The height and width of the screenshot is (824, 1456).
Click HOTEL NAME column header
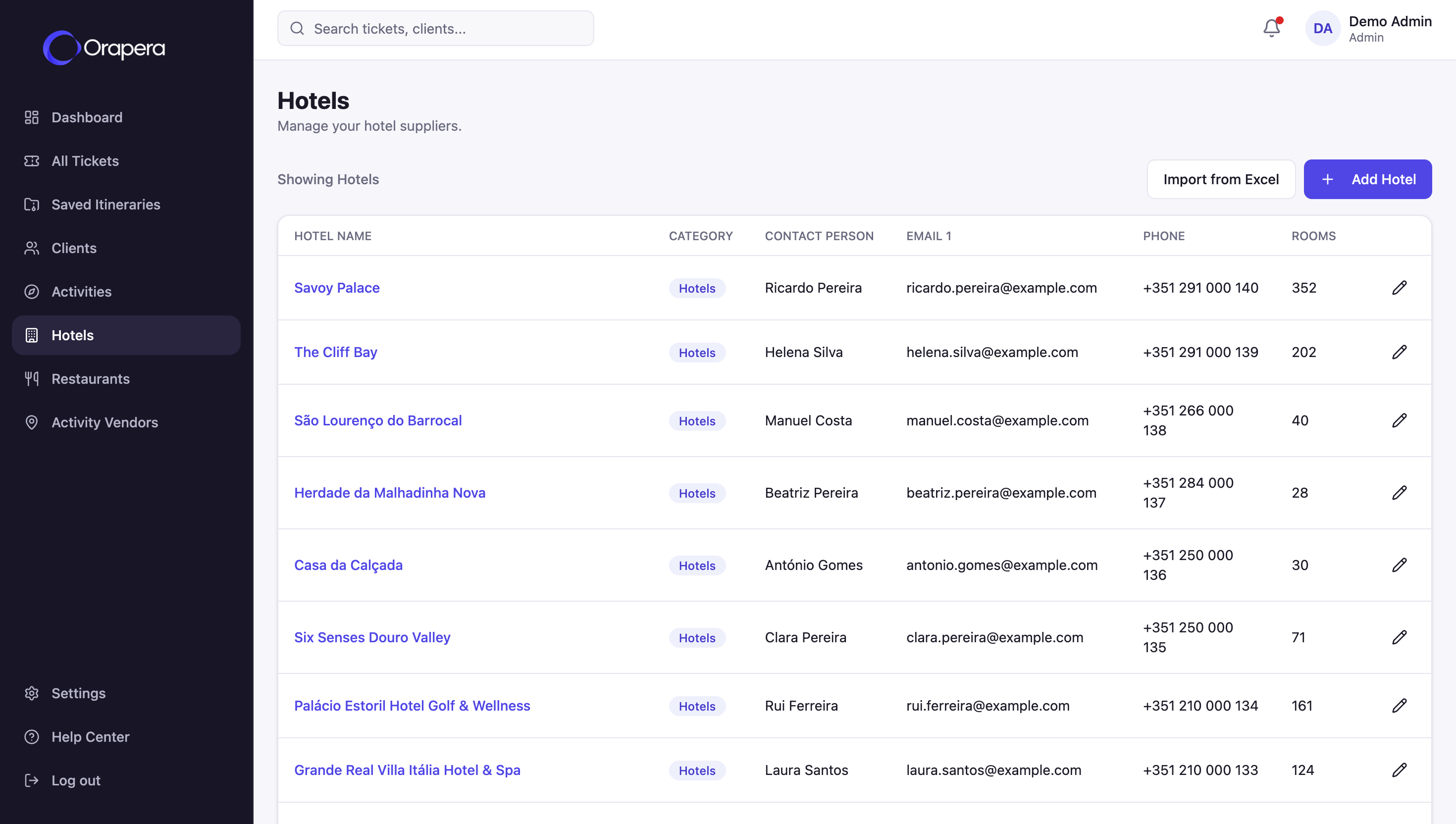(333, 236)
